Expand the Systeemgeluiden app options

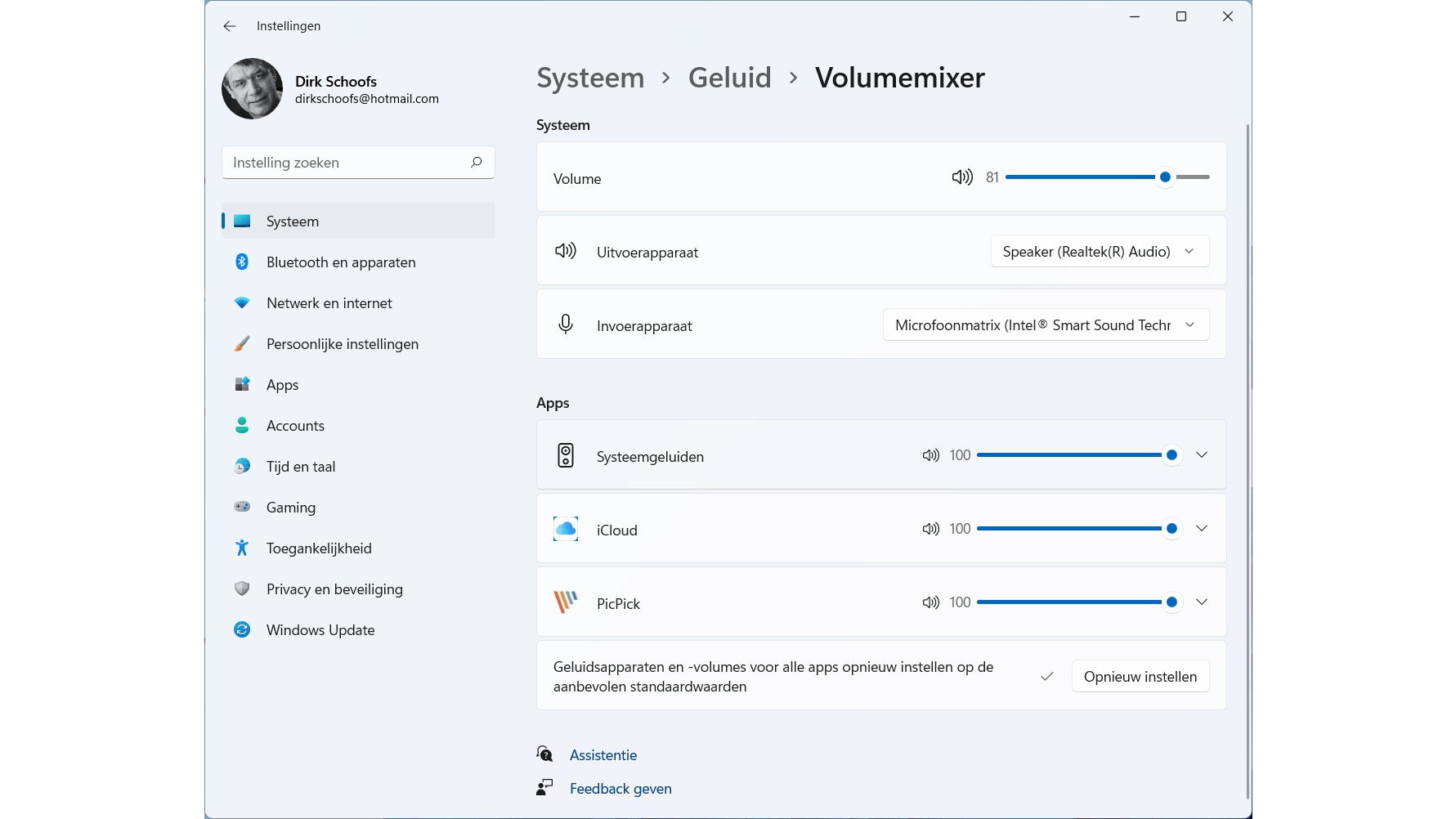[x=1202, y=455]
